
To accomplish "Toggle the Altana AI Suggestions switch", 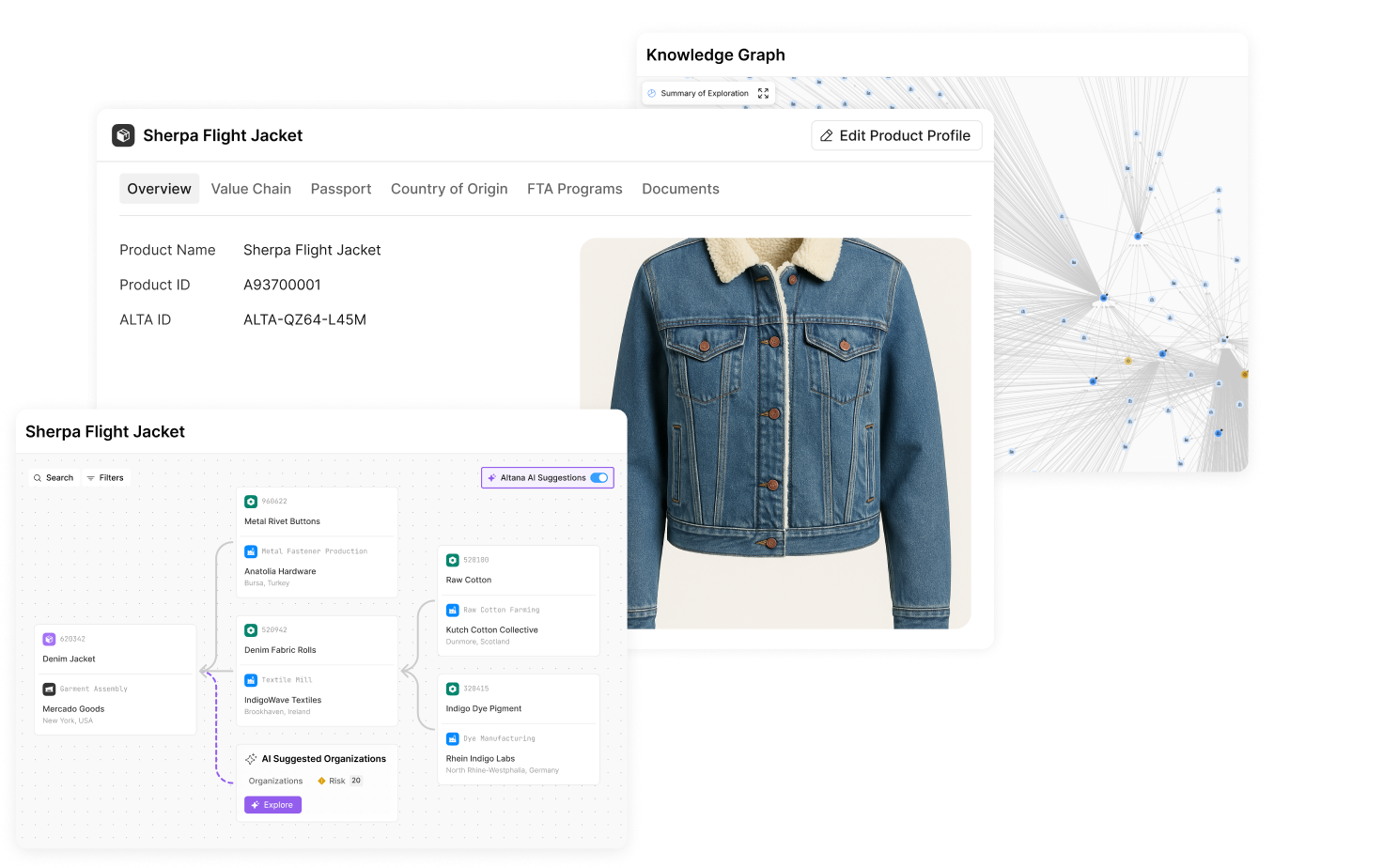I will tap(599, 477).
